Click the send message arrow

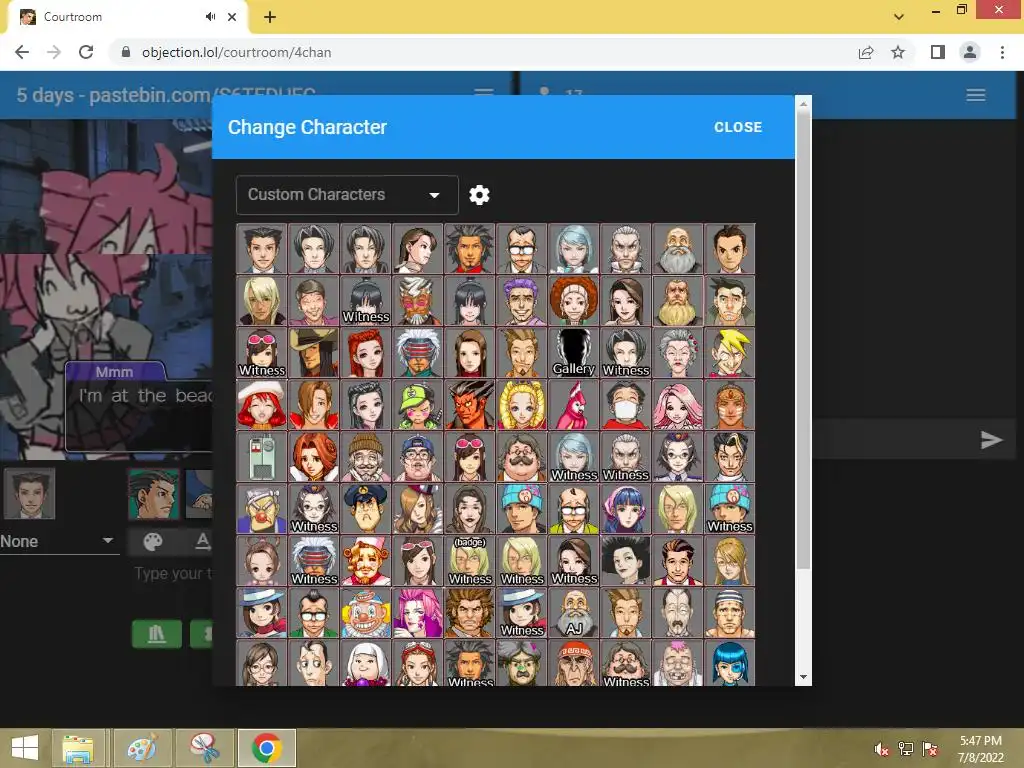[x=991, y=440]
